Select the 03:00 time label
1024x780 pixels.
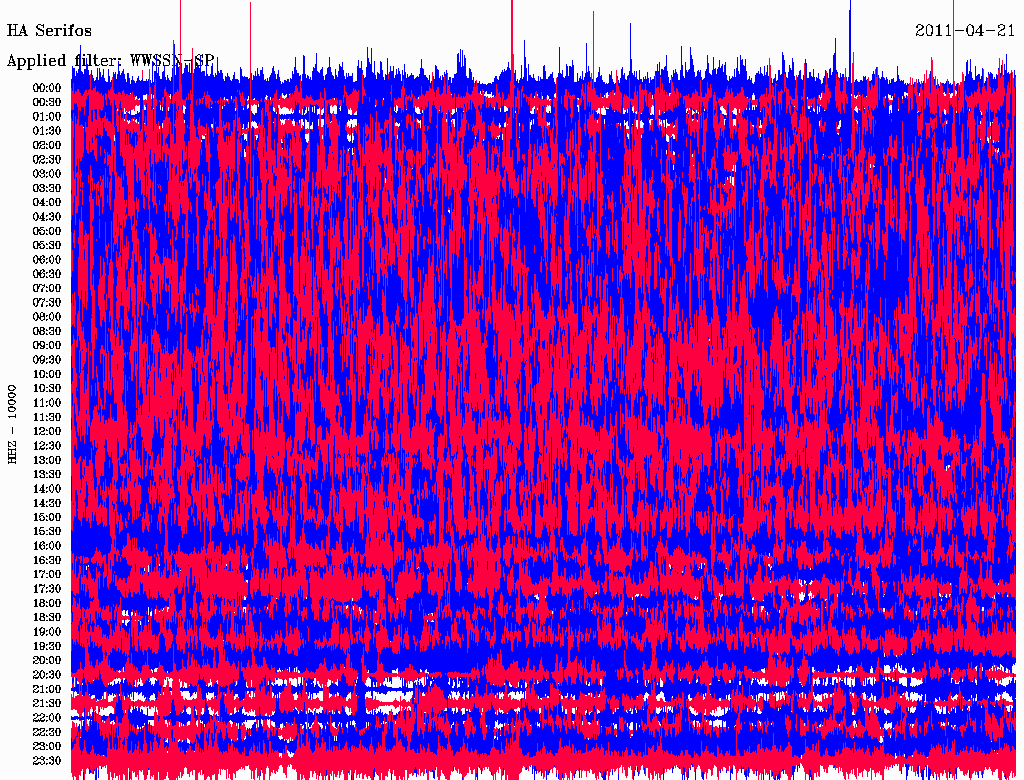tap(47, 174)
